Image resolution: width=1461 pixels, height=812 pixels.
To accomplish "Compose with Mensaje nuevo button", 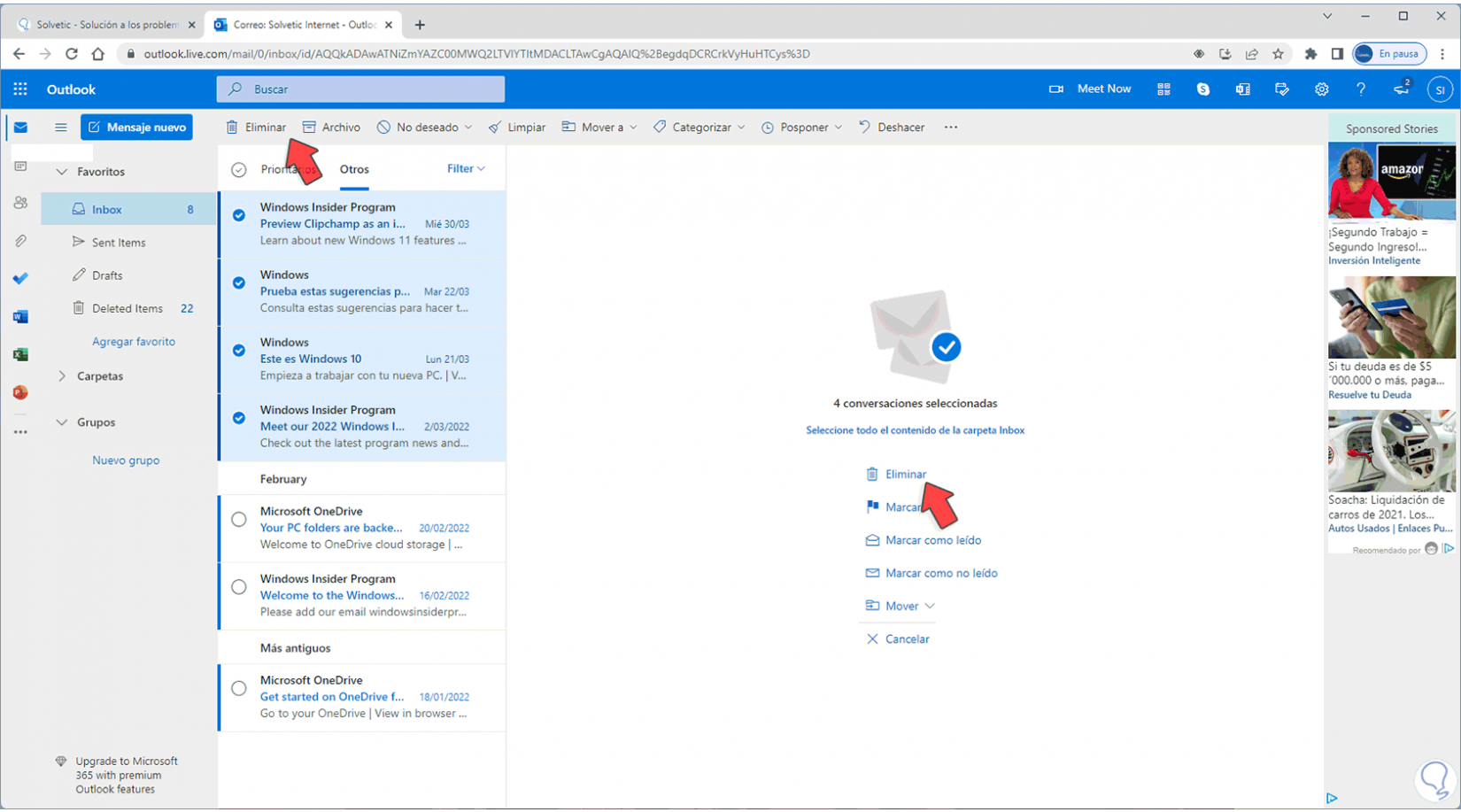I will [137, 128].
